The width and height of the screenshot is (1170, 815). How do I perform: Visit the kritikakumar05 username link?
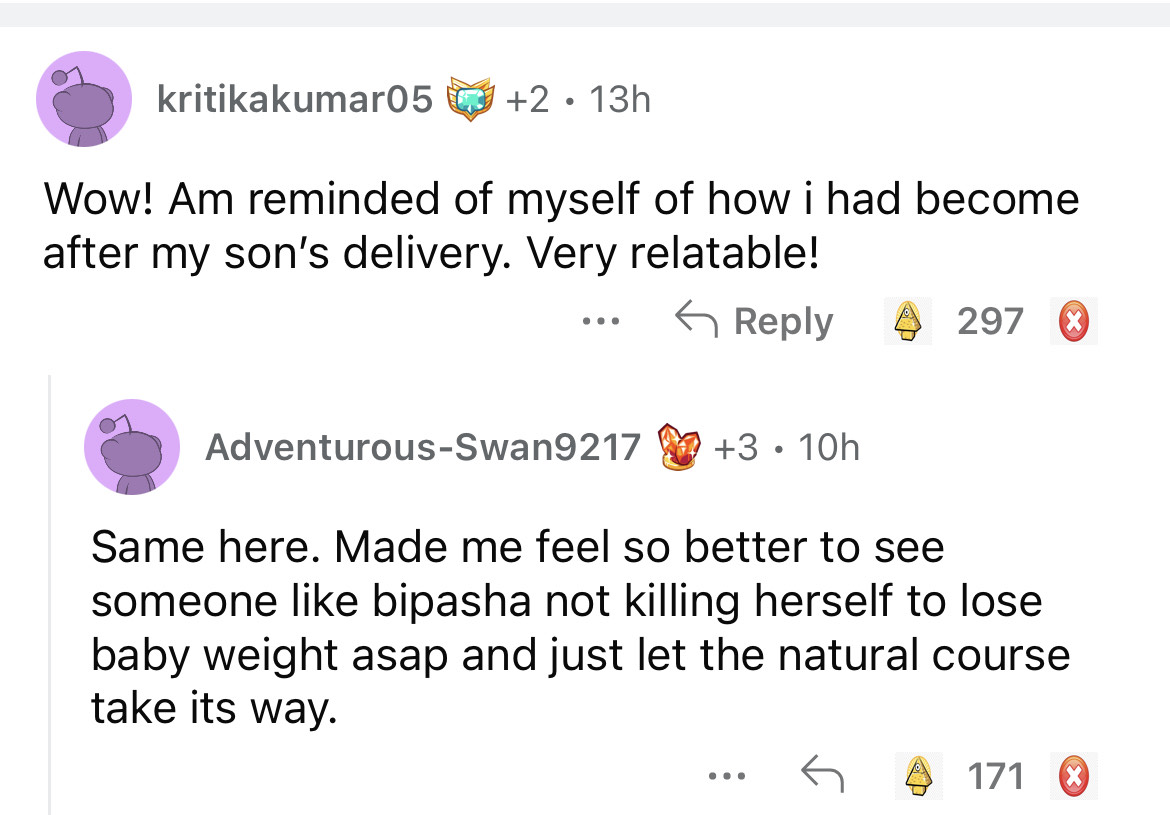pyautogui.click(x=295, y=99)
